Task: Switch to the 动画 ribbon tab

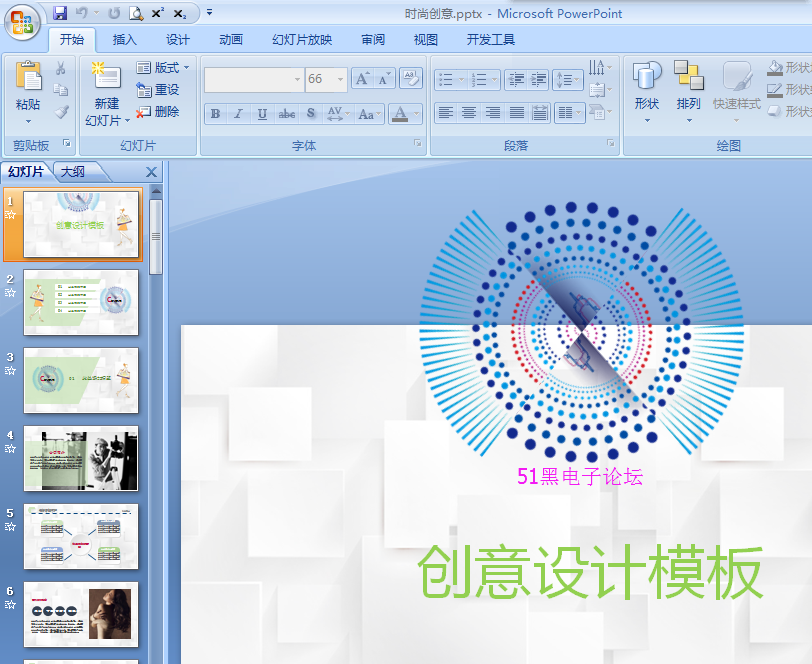Action: click(x=231, y=39)
